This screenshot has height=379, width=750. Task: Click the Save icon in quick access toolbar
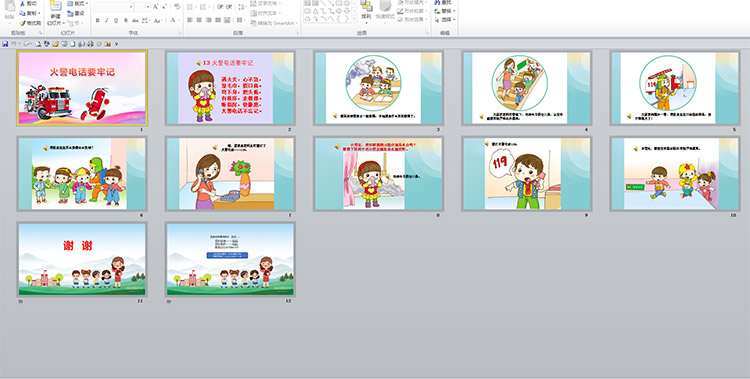click(5, 44)
